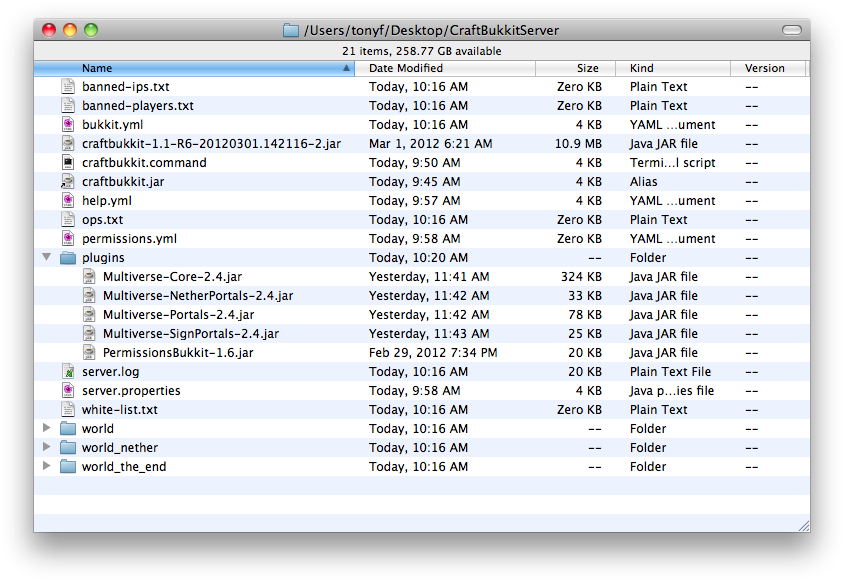Image resolution: width=843 pixels, height=580 pixels.
Task: Select the Multiverse-Core-2.4.jar file name
Action: pos(173,276)
